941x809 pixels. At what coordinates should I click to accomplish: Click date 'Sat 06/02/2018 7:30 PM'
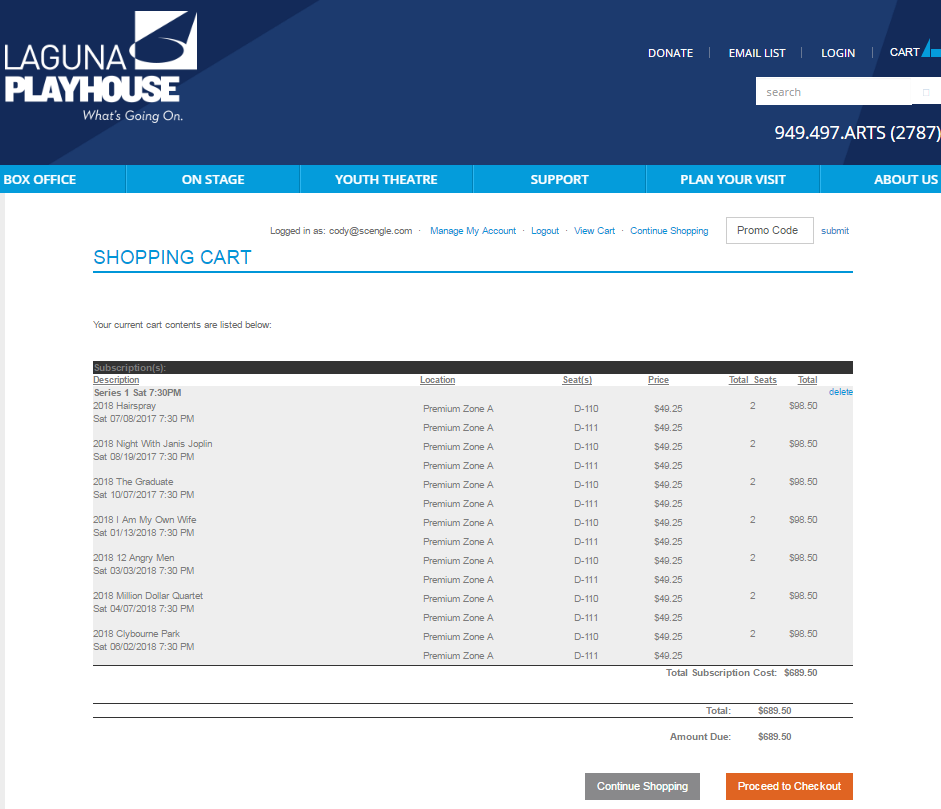point(143,647)
